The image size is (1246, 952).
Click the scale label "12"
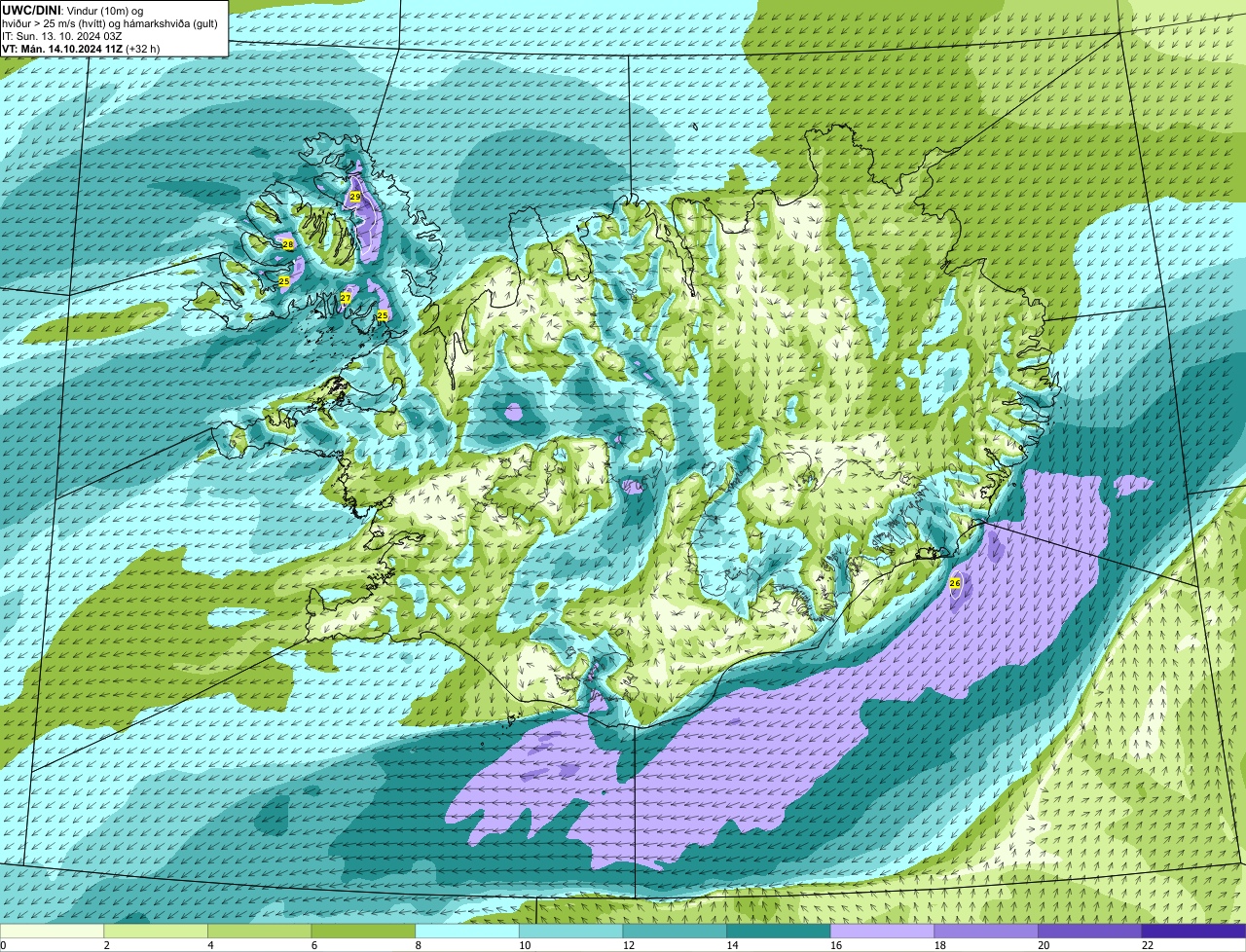(x=629, y=945)
